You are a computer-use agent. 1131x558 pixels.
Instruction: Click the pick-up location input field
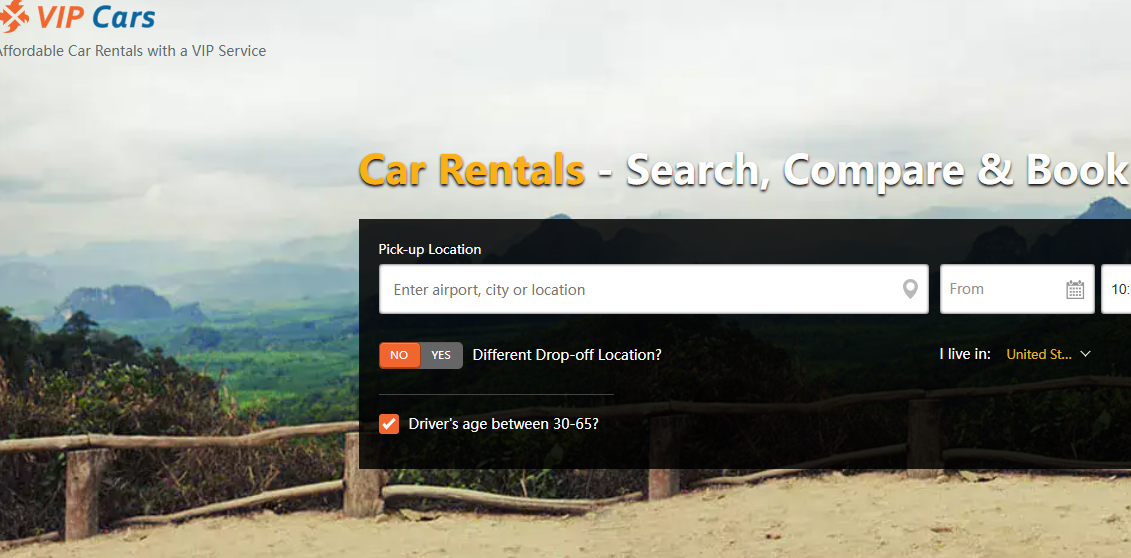[x=653, y=289]
